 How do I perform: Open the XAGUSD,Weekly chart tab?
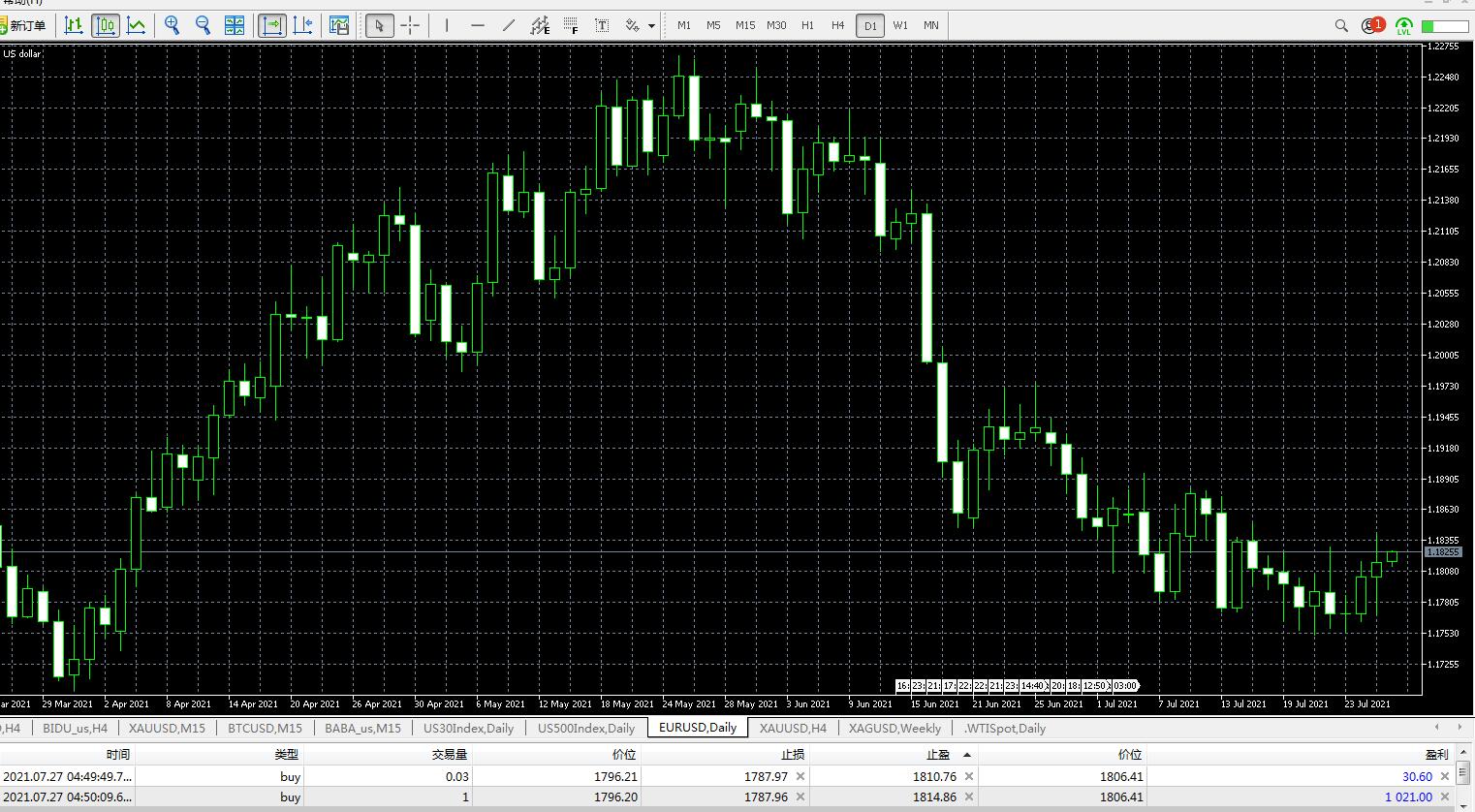click(894, 728)
